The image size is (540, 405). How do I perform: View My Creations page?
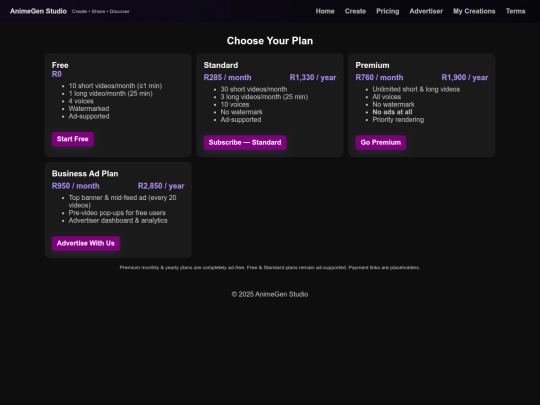click(x=474, y=11)
